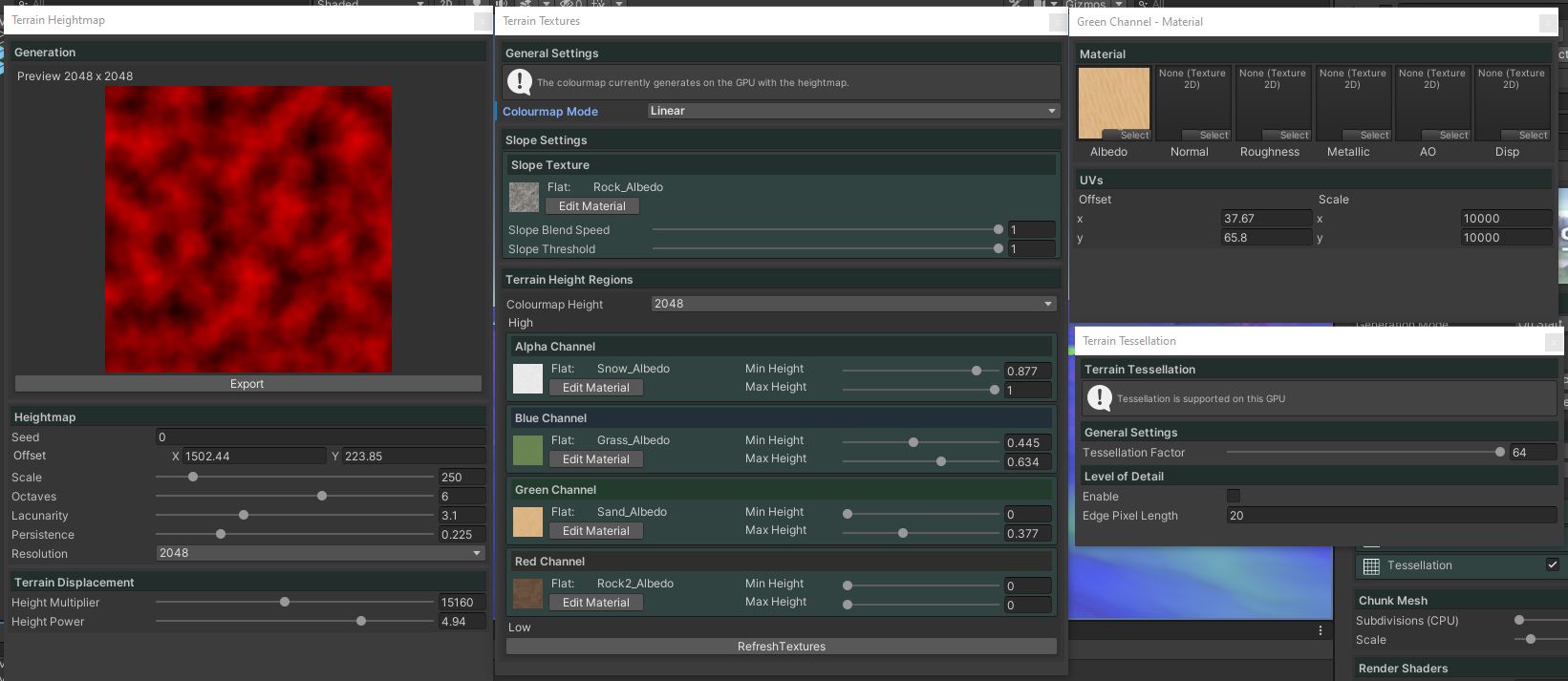Click the Seed input field
Viewport: 1568px width, 681px height.
pyautogui.click(x=319, y=437)
